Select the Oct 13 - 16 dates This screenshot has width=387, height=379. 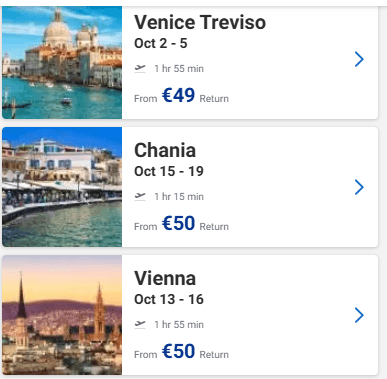[x=169, y=299]
